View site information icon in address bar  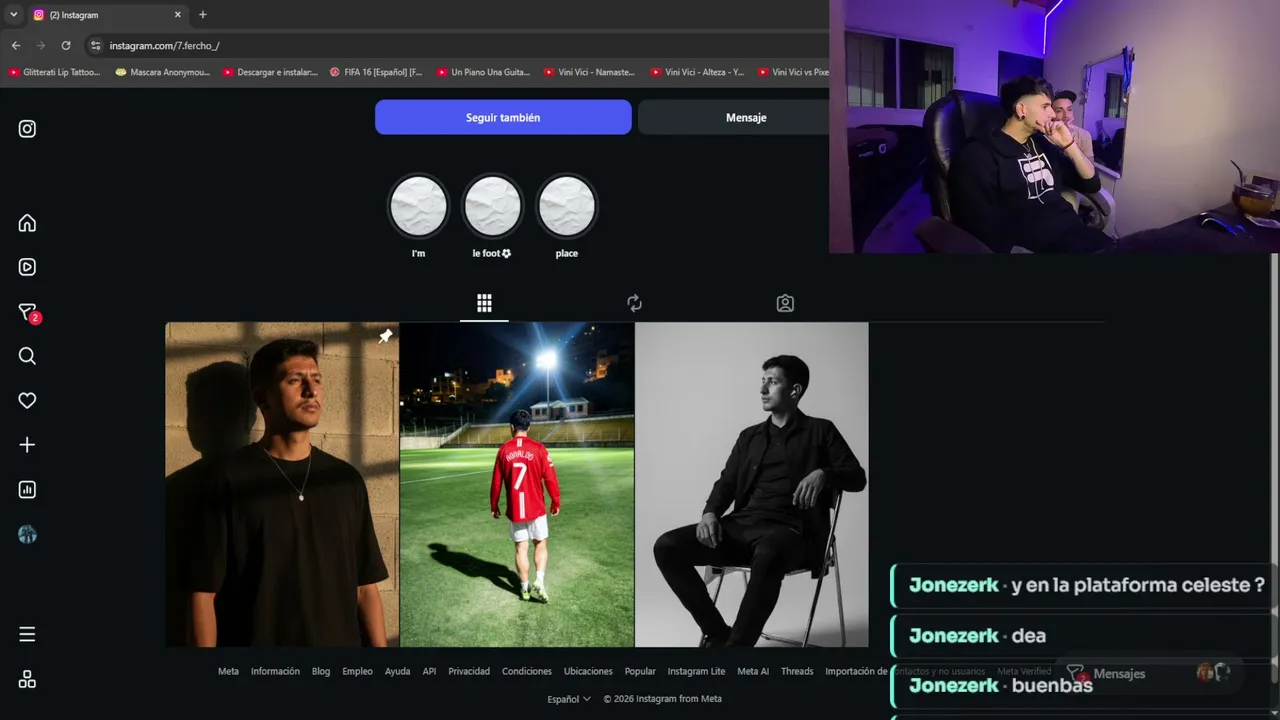point(95,45)
